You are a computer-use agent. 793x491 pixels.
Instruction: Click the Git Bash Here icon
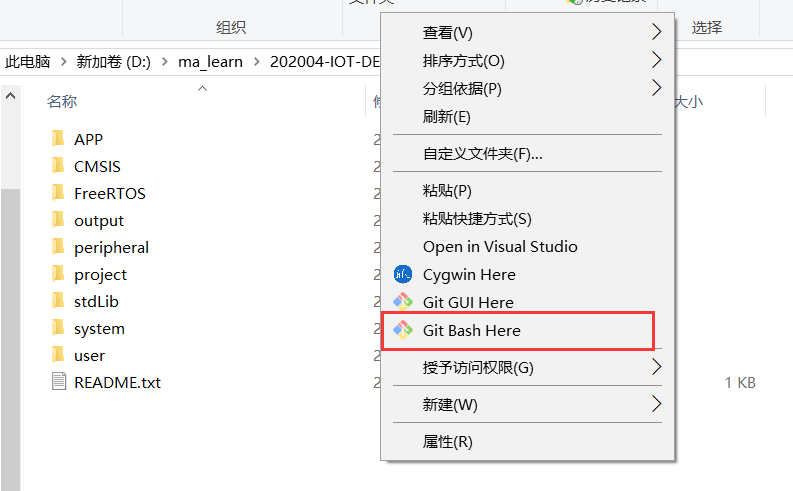point(403,330)
